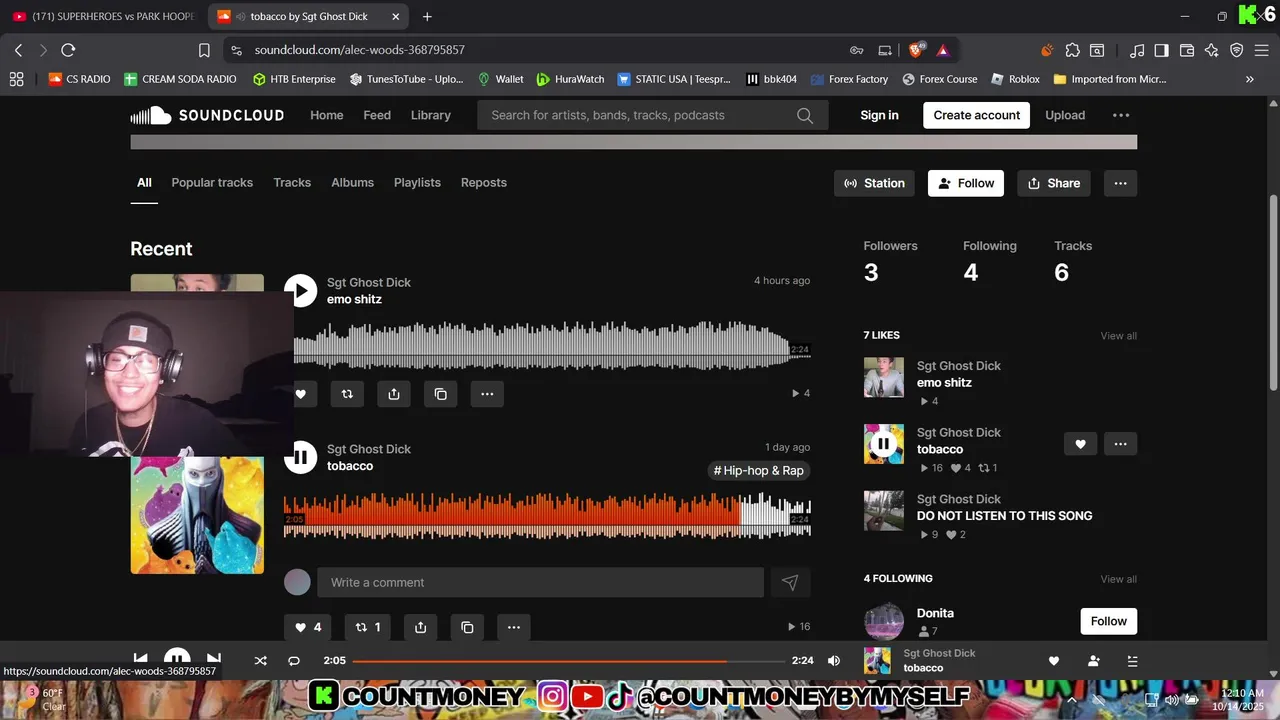Open Brave VPN shield icon
This screenshot has width=1280, height=720.
tap(1237, 50)
